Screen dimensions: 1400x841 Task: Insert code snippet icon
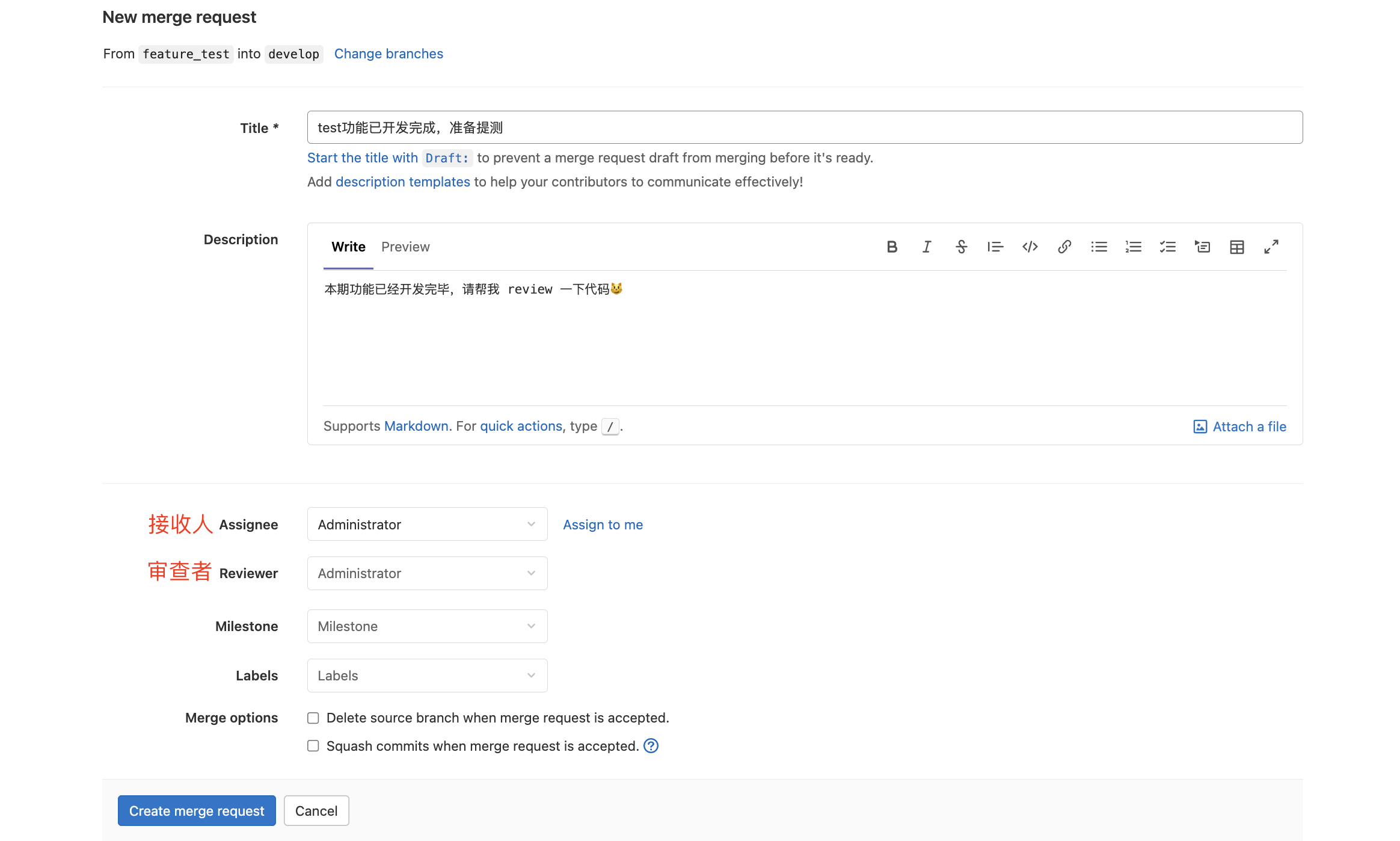(1030, 247)
